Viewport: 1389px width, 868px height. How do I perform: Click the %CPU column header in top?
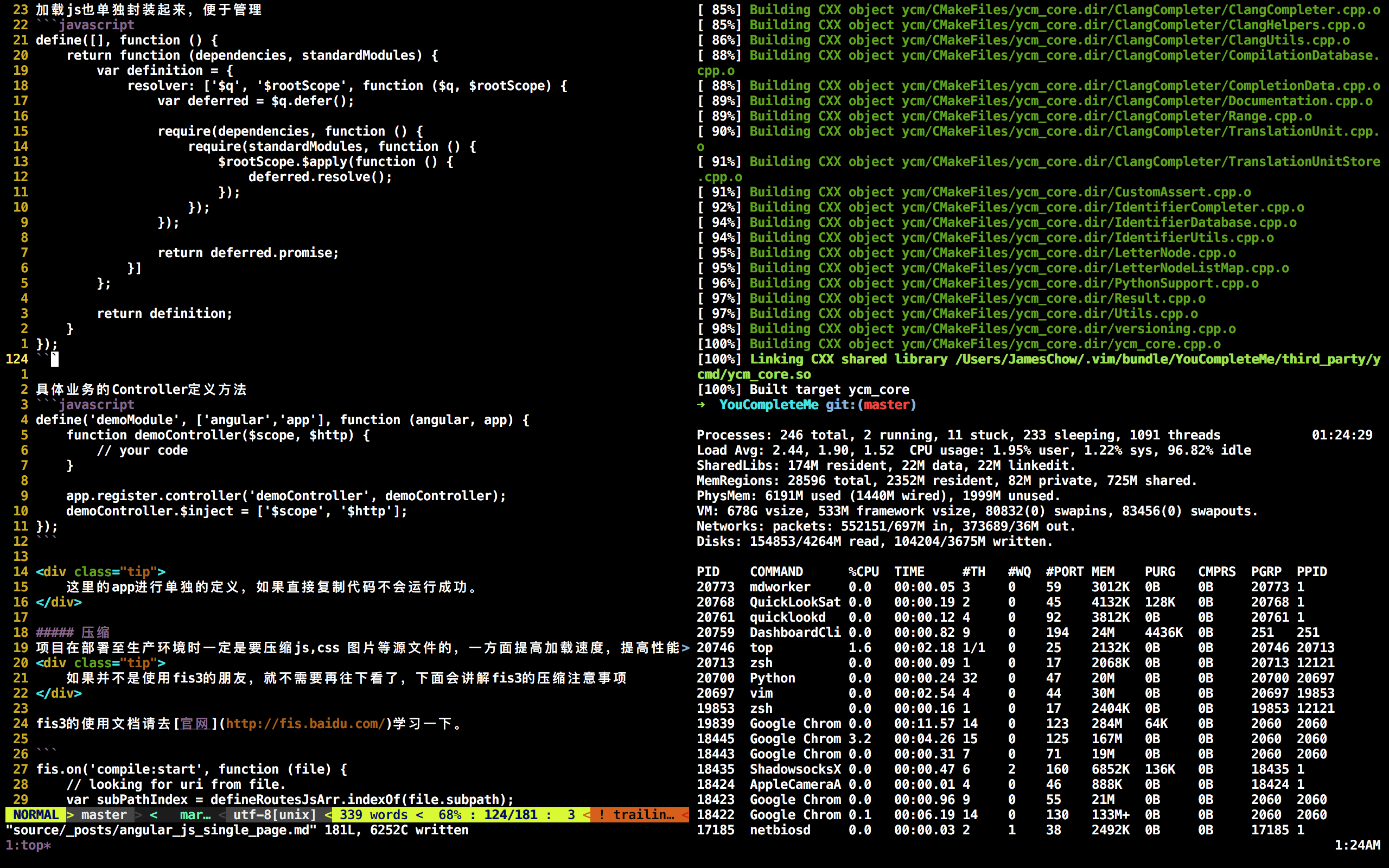[x=863, y=572]
